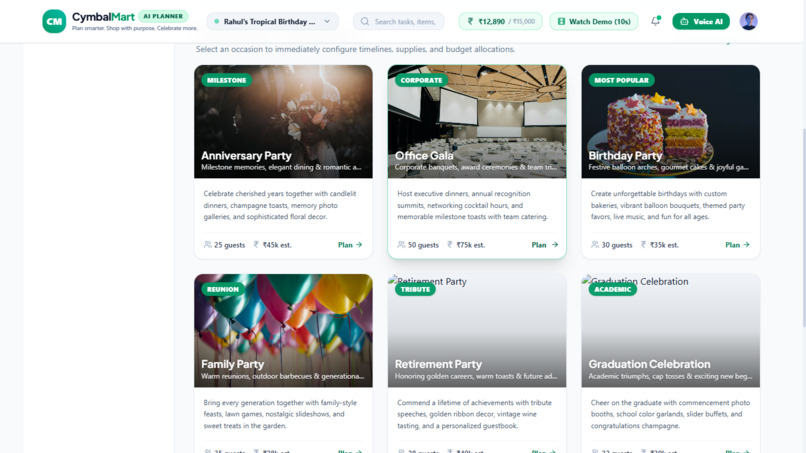Viewport: 806px width, 453px height.
Task: Click the 'Birthday Party' card title
Action: pyautogui.click(x=625, y=156)
